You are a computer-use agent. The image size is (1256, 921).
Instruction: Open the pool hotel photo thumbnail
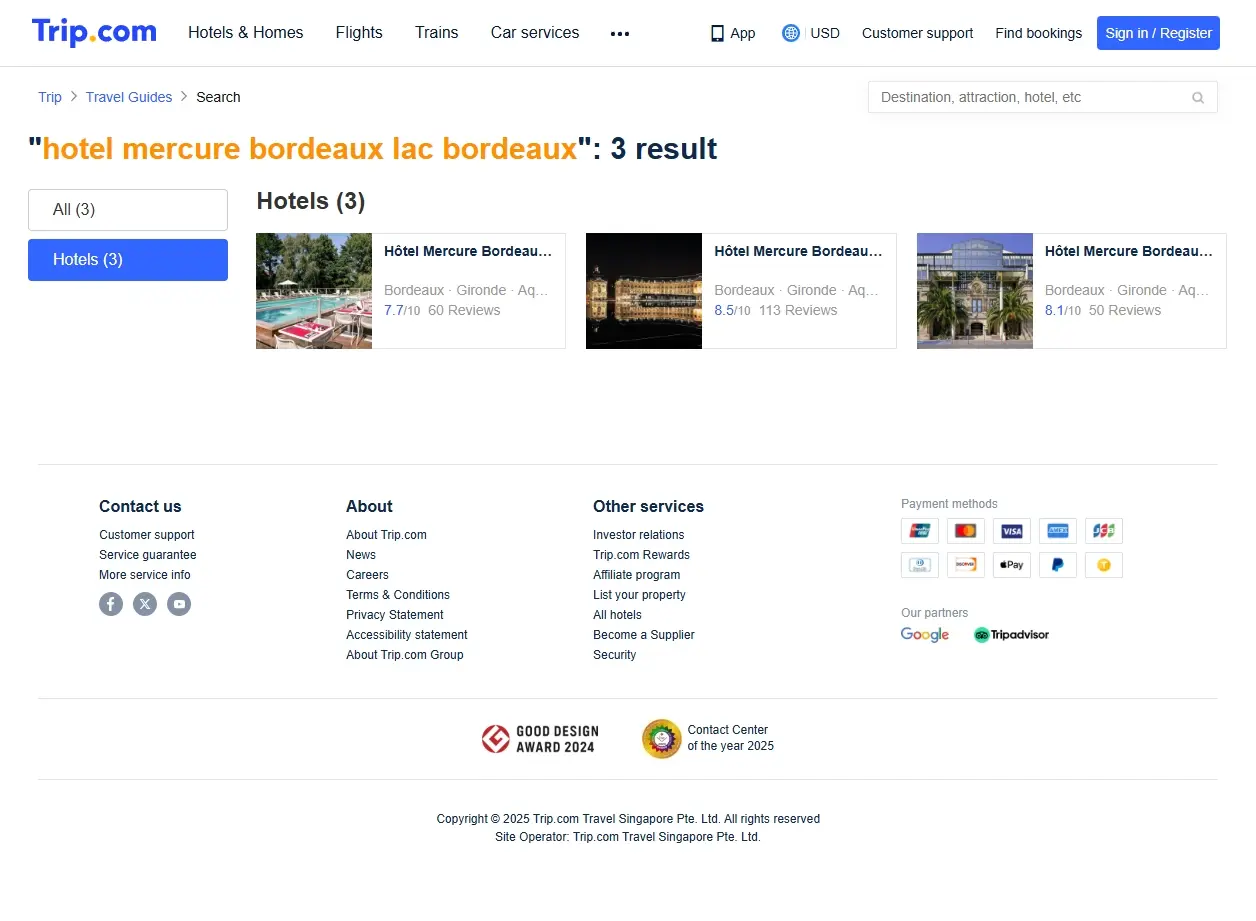(x=314, y=291)
